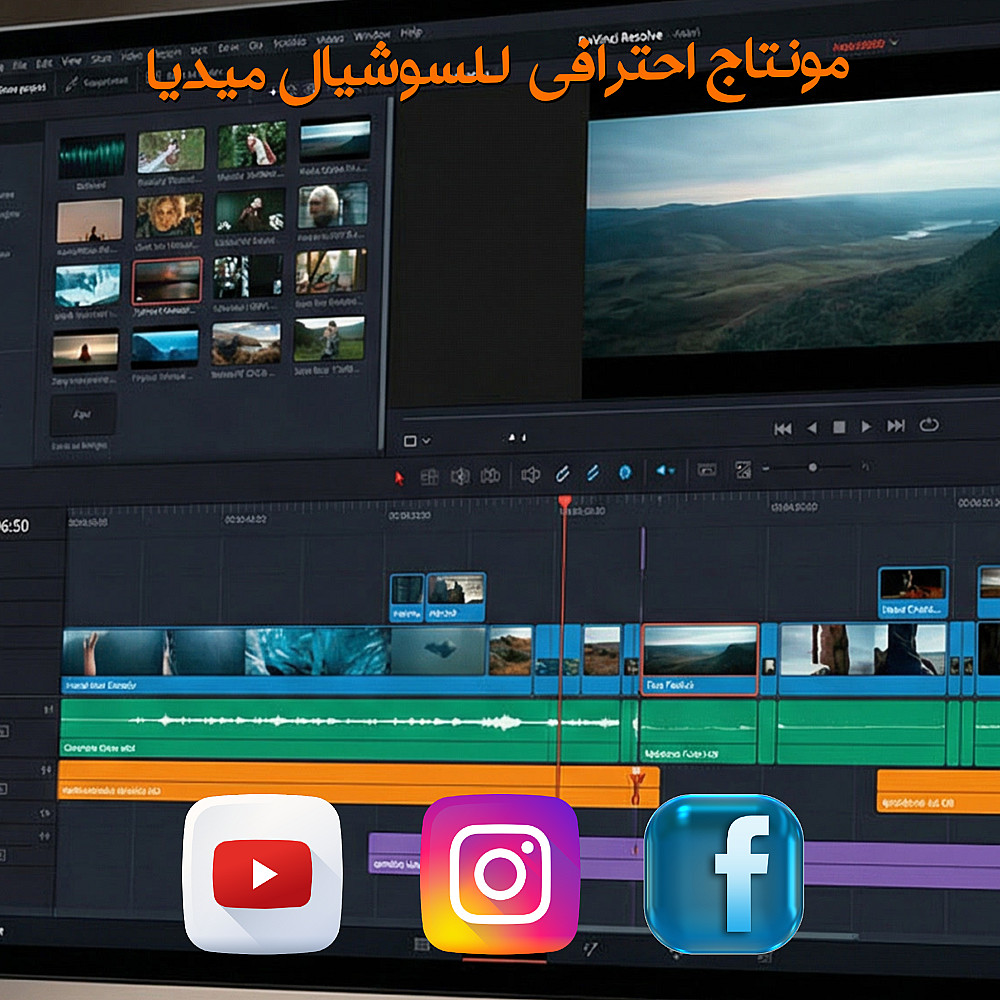Click the viewer scrub bar above the transport controls
Screen dimensions: 1000x1000
[702, 410]
